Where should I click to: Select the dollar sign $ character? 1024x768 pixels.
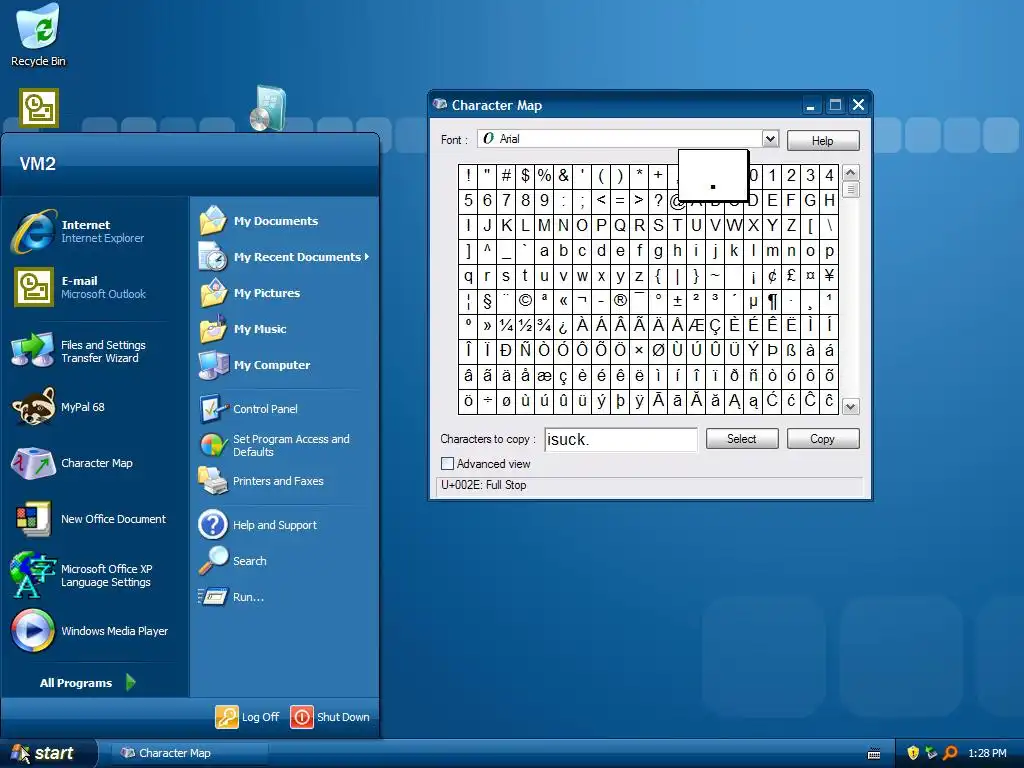(x=525, y=175)
